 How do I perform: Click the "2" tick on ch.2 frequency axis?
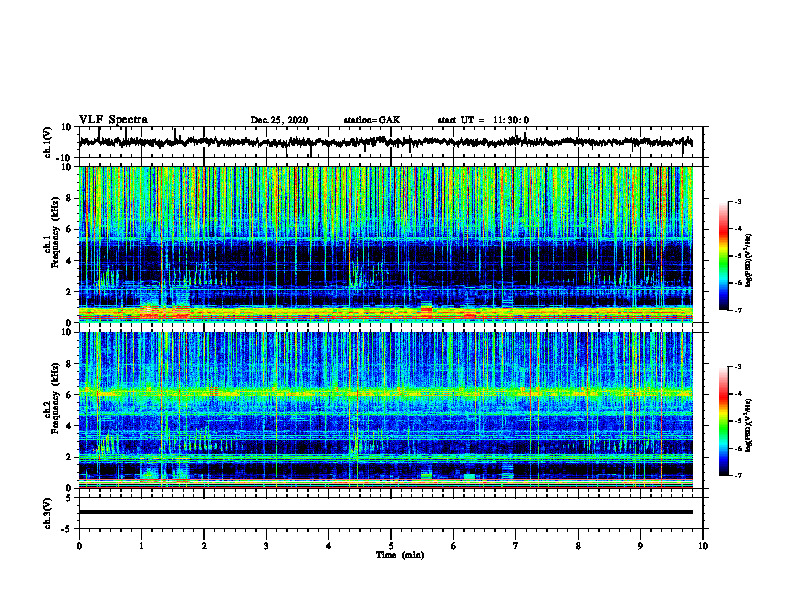pos(69,457)
